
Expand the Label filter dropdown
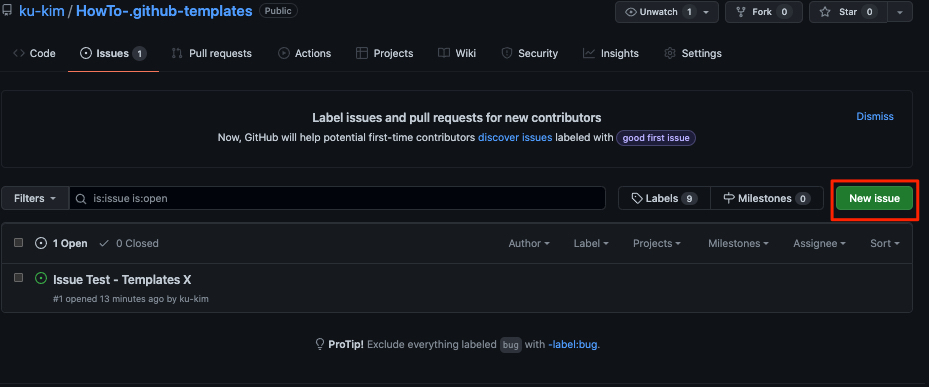(591, 244)
